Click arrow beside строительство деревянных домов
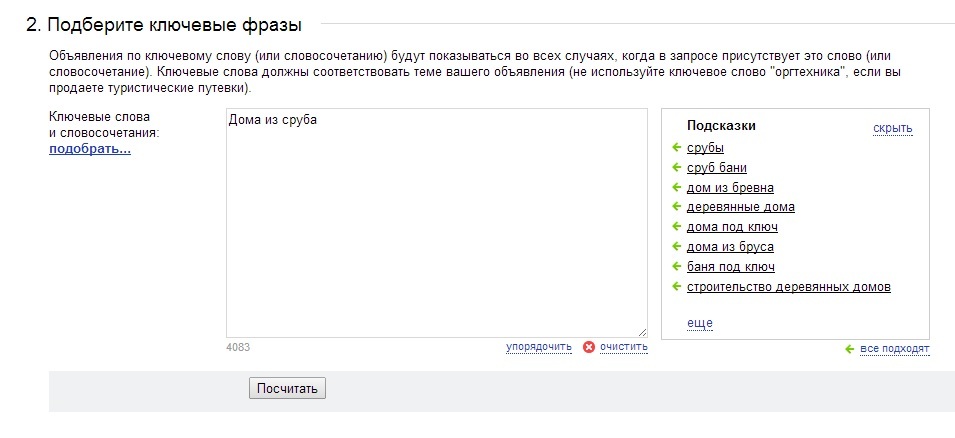This screenshot has height=438, width=955. [675, 286]
